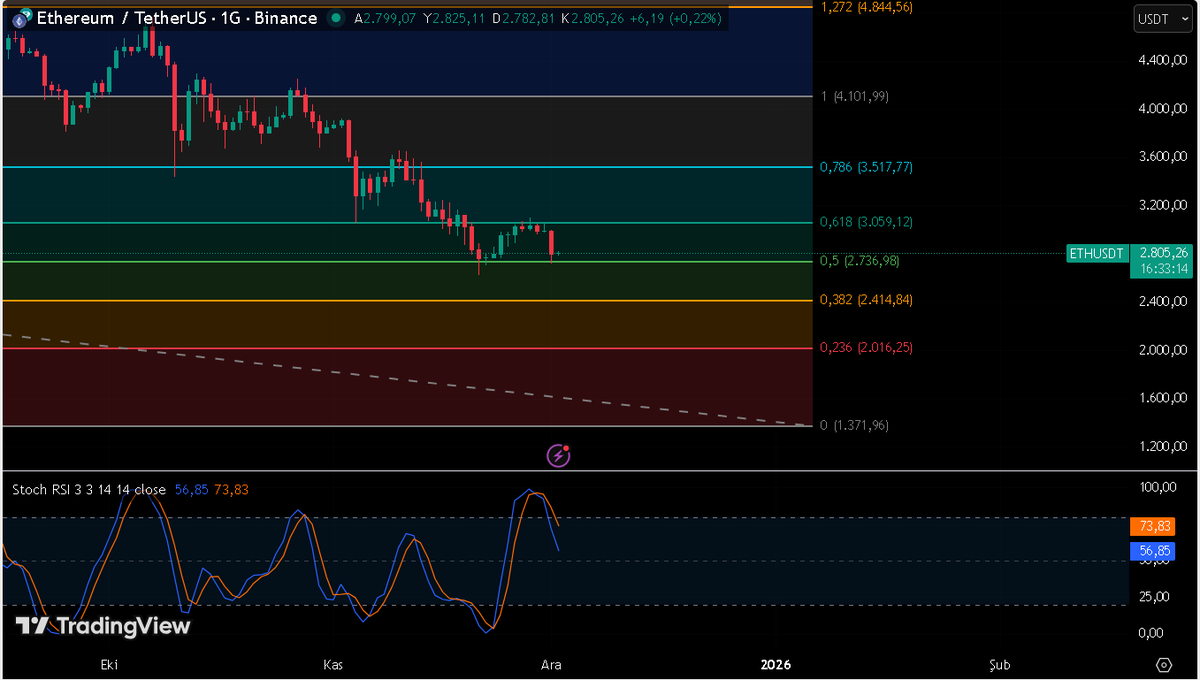
Task: Click the ETHUSDT price axis label
Action: [1099, 253]
